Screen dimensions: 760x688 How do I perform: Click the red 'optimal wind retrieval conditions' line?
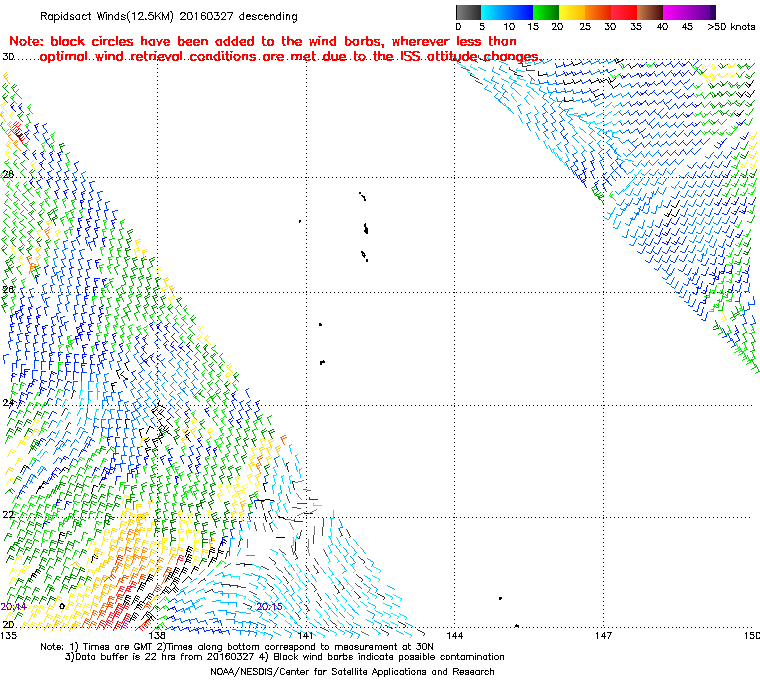tap(290, 56)
